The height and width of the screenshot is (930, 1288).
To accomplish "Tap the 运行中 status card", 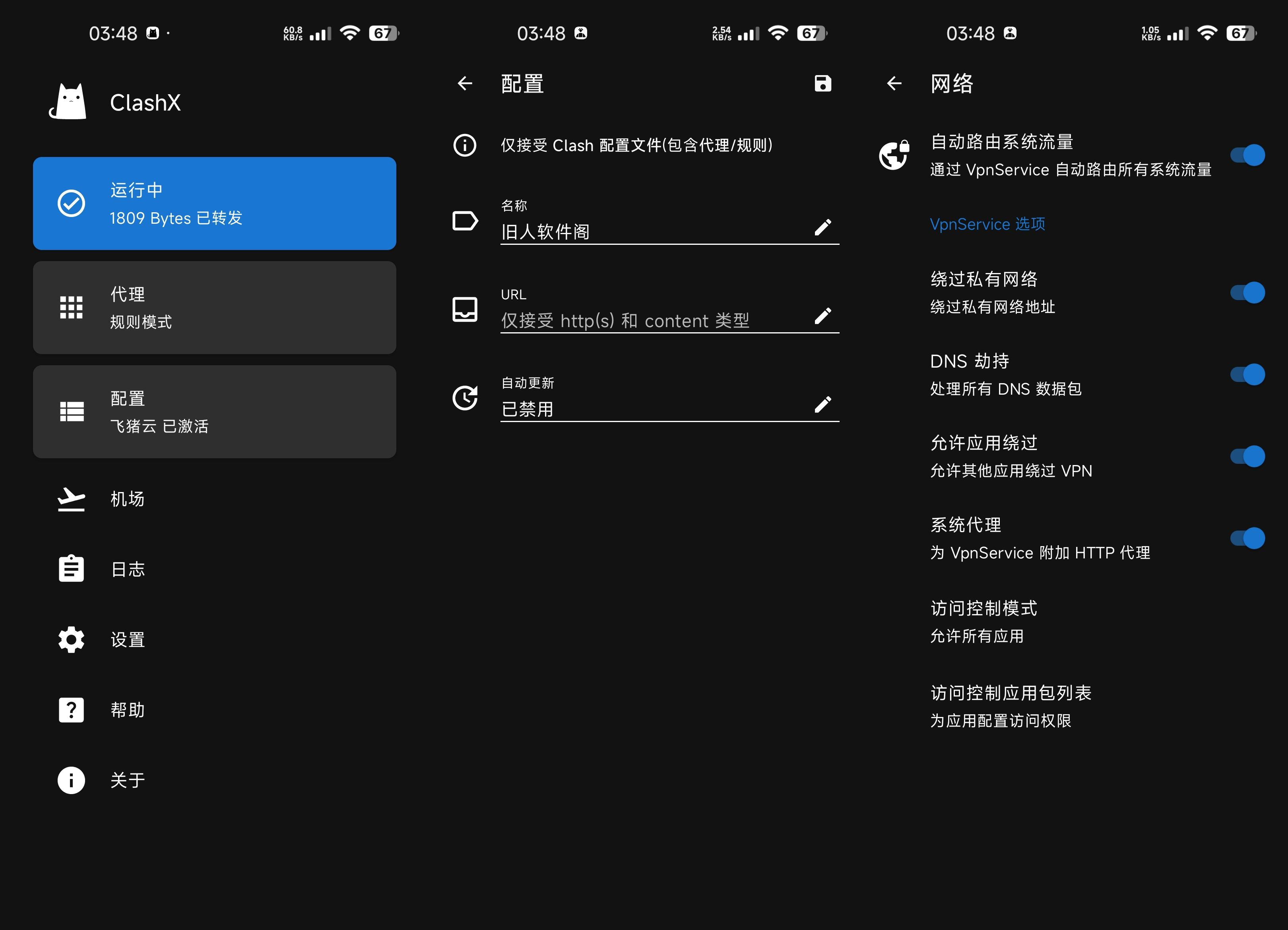I will click(215, 203).
